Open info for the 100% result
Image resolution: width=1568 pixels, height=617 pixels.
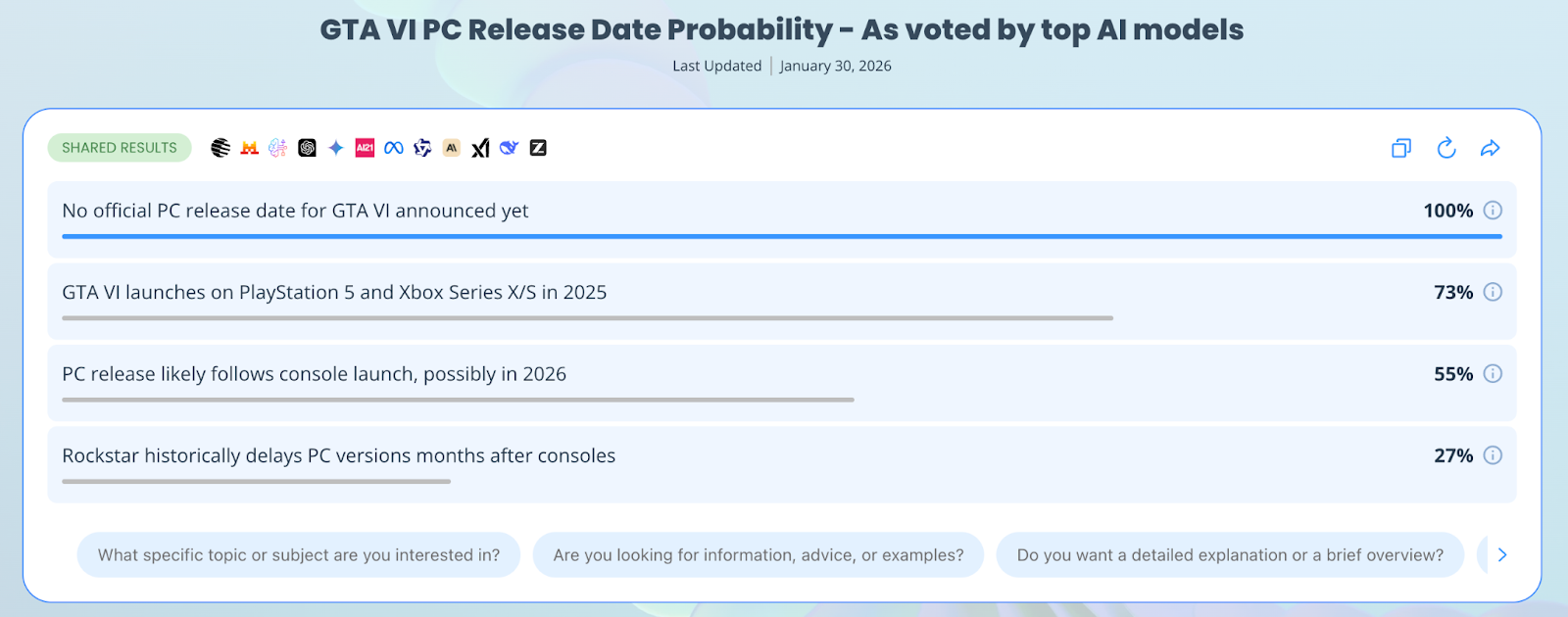[x=1493, y=211]
